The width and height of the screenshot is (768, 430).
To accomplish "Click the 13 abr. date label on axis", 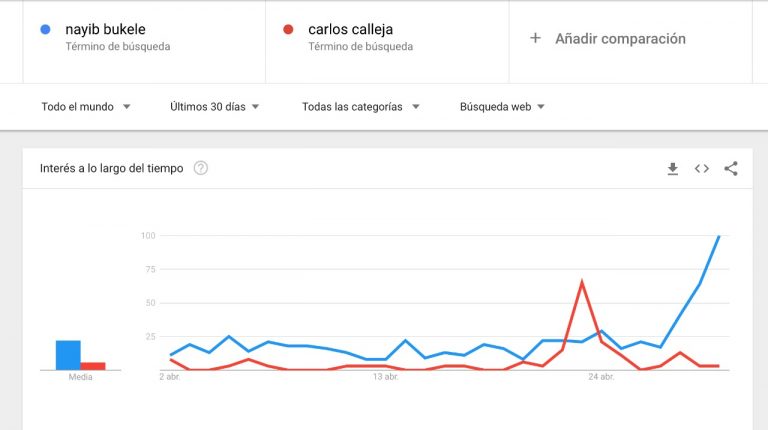I will click(385, 377).
